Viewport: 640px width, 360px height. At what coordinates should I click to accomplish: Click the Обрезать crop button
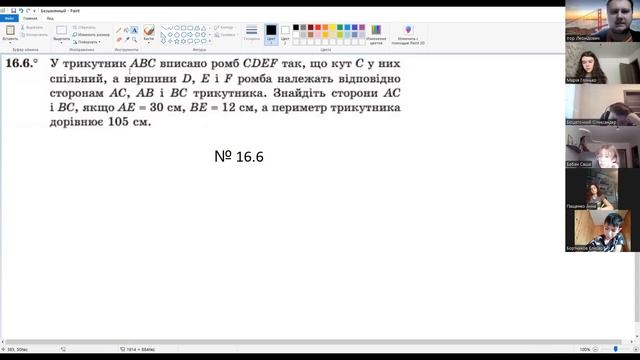pos(84,27)
